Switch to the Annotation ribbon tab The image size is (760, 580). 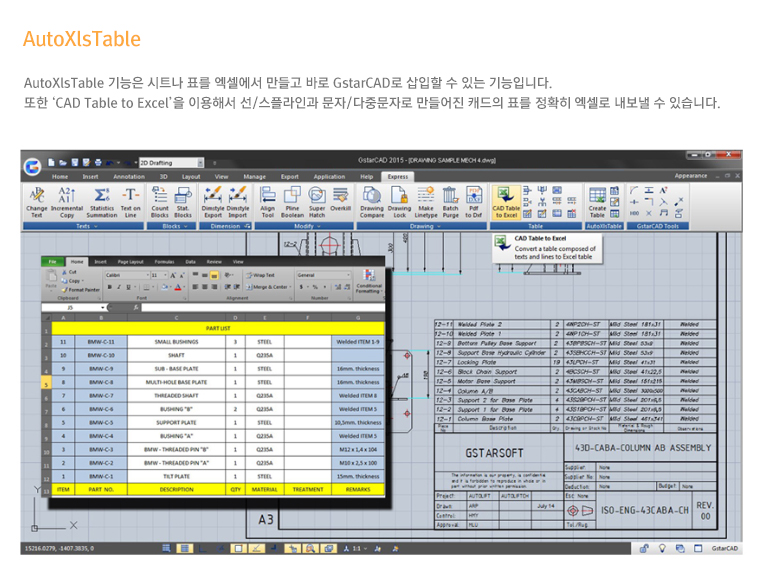pyautogui.click(x=129, y=176)
